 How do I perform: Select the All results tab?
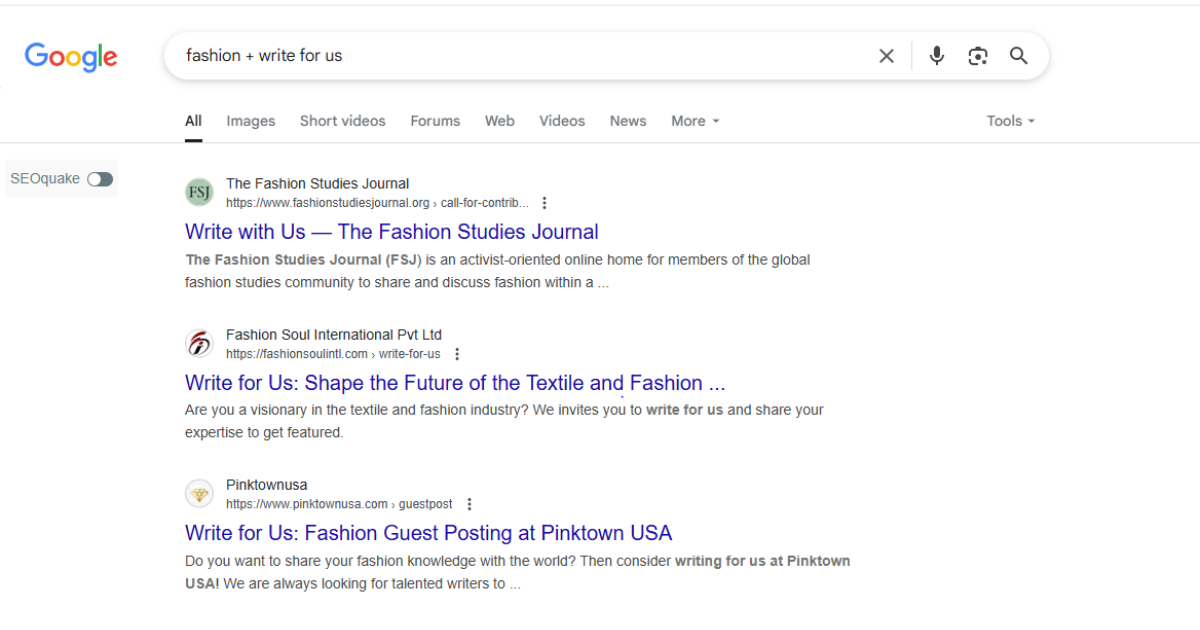(x=193, y=121)
